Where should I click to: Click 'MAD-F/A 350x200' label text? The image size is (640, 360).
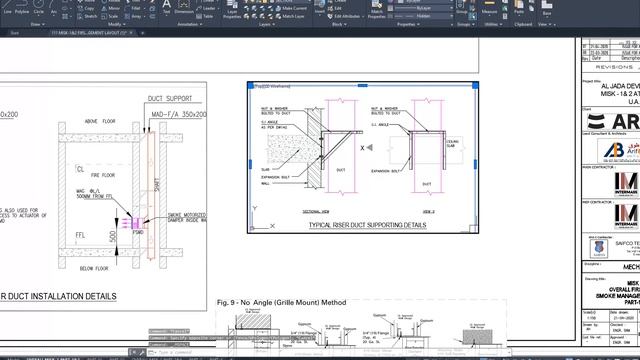(x=179, y=115)
